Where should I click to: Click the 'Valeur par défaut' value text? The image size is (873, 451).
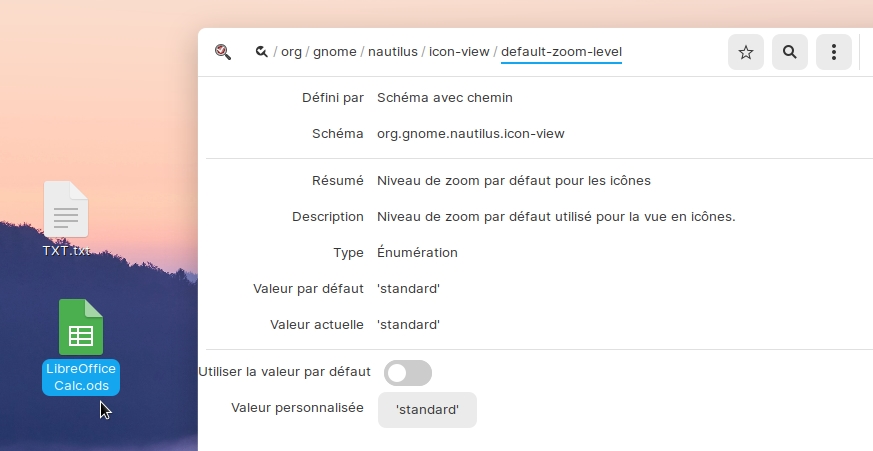click(x=408, y=289)
